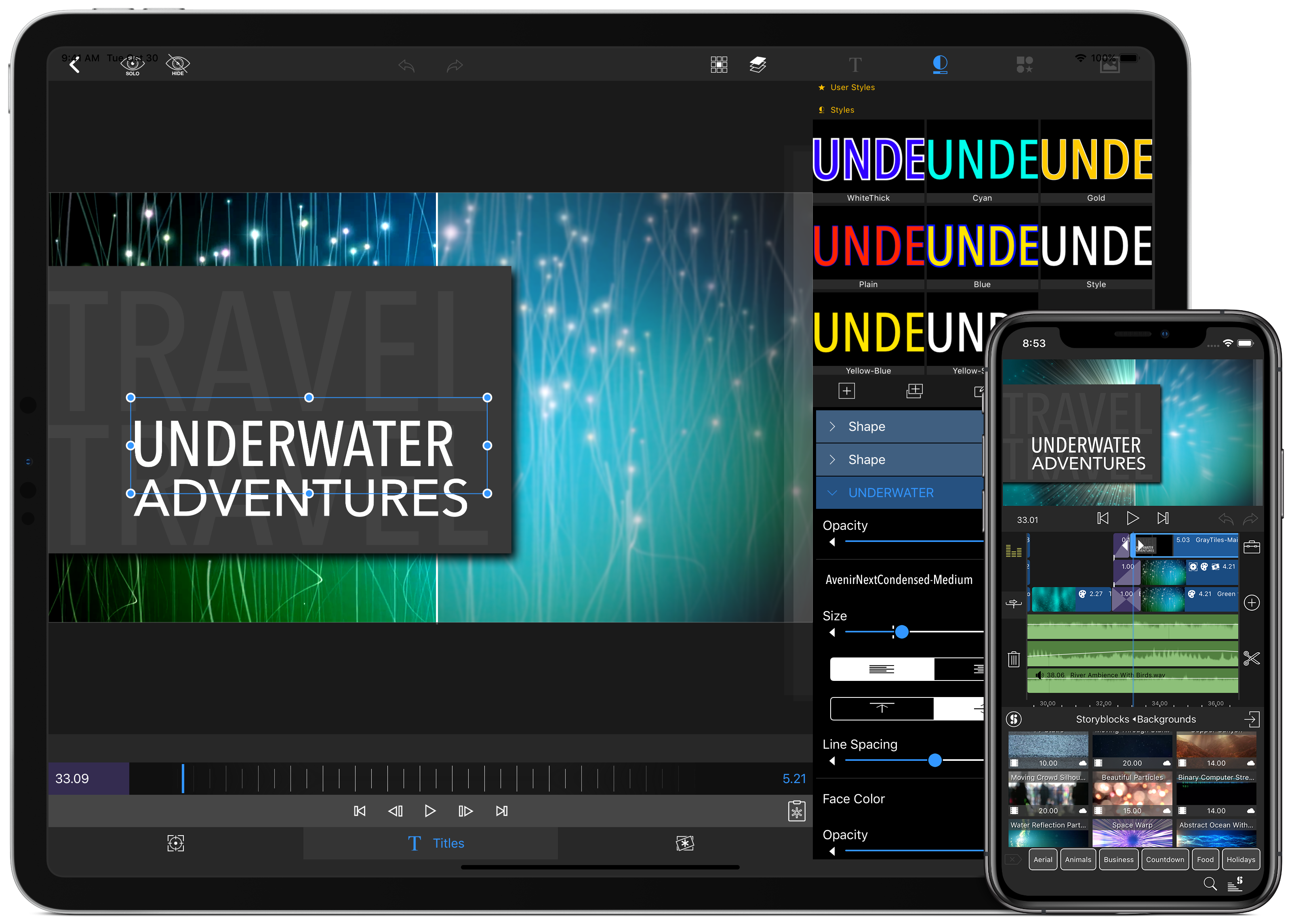Jump to clip end on iPad
This screenshot has width=1292, height=924.
point(501,811)
